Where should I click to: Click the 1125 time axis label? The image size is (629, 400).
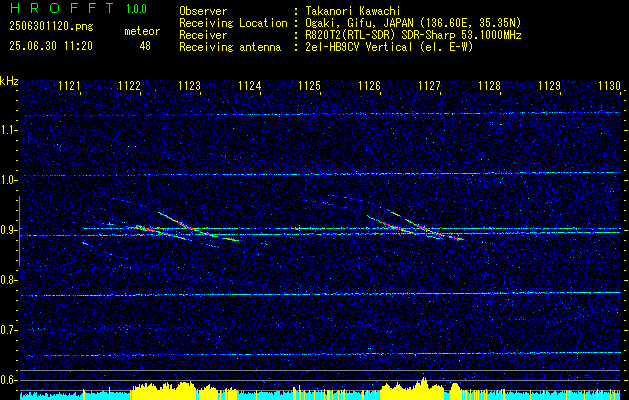click(310, 86)
